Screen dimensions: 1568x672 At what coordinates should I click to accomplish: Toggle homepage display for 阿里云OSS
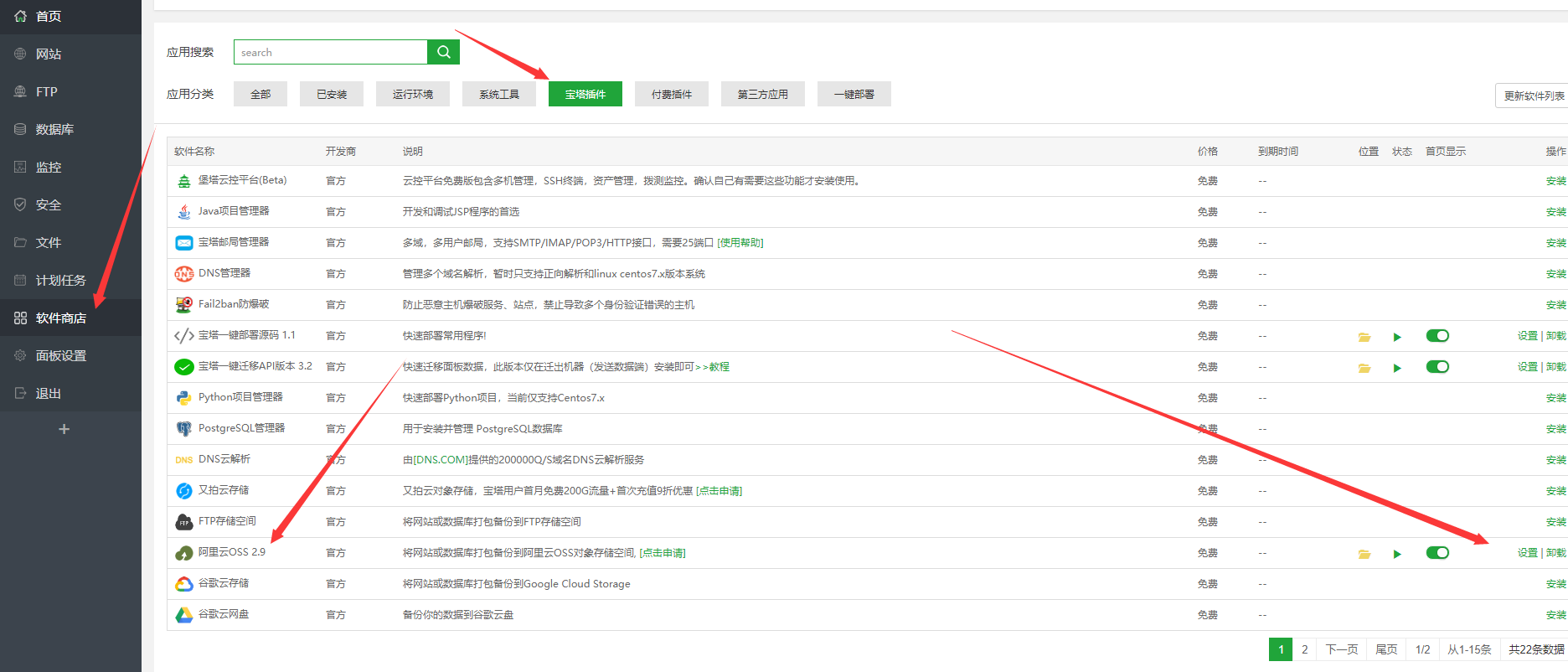click(1437, 553)
